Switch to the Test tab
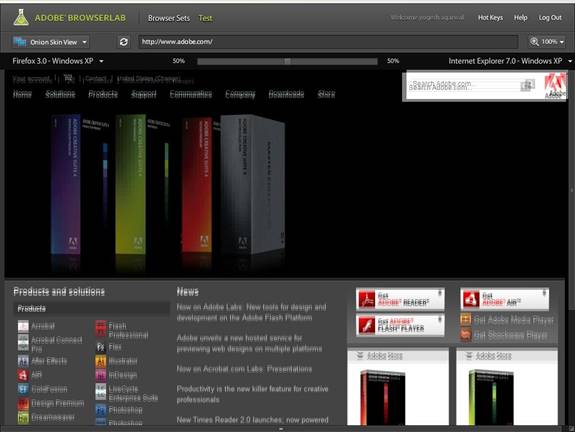Screen dimensions: 575x432 click(205, 18)
